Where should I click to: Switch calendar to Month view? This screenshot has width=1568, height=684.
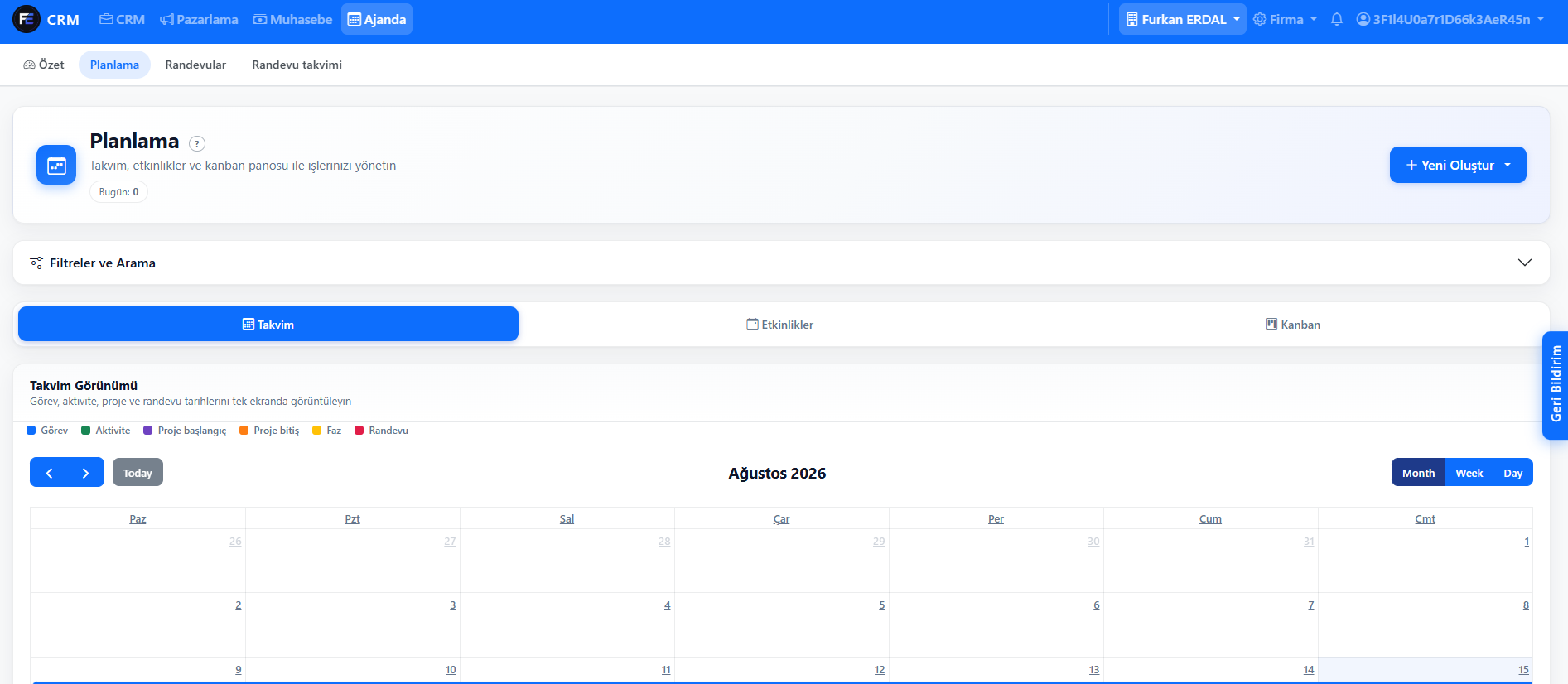coord(1418,473)
